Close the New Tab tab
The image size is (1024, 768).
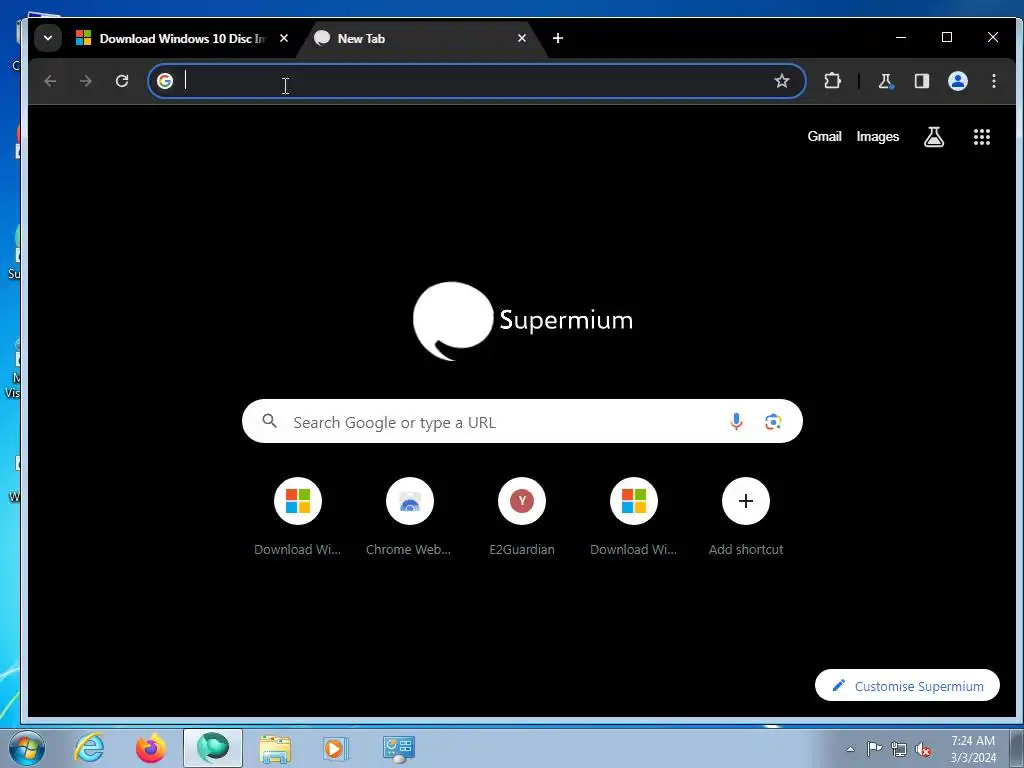(522, 39)
